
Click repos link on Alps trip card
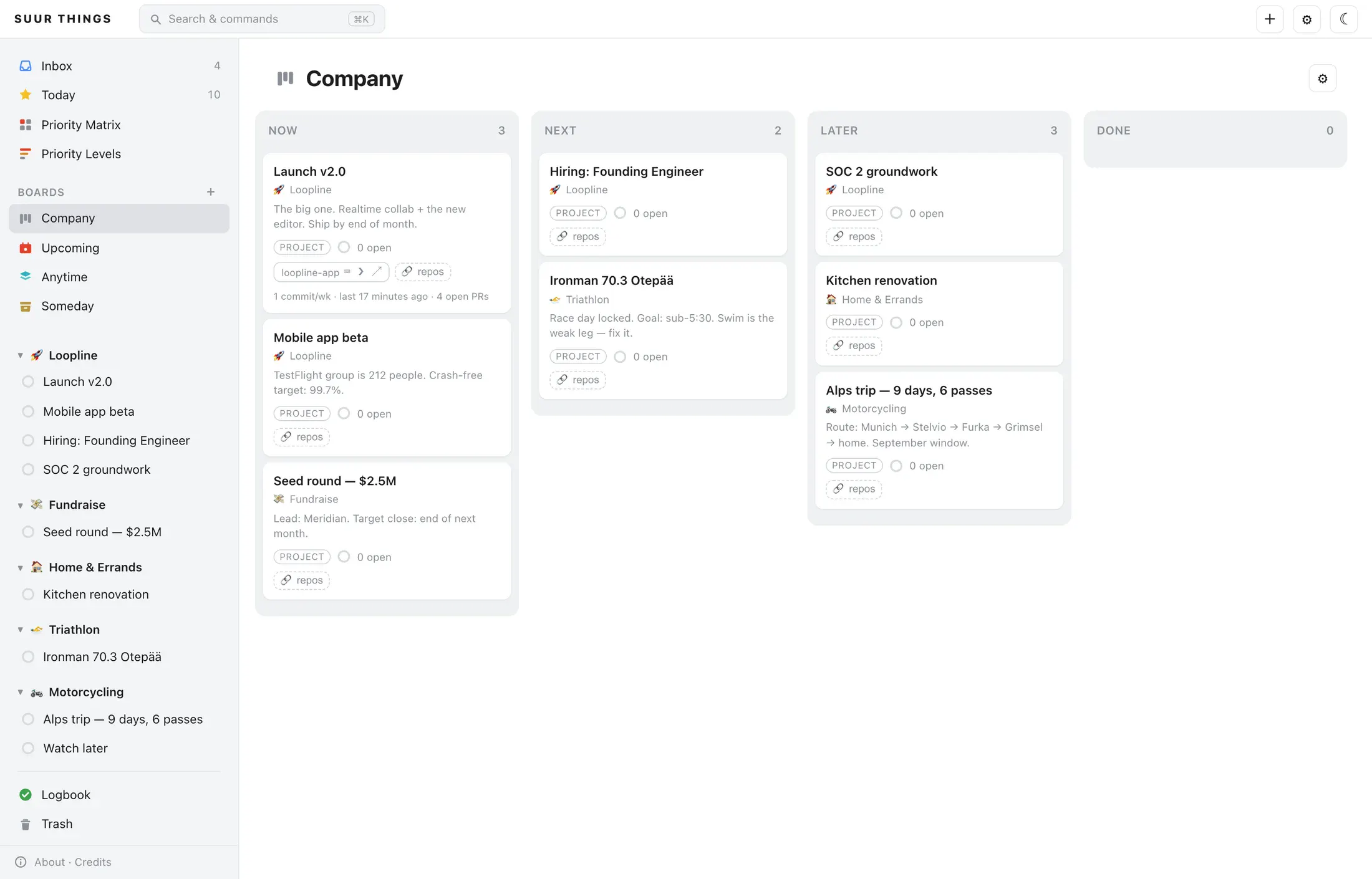coord(854,489)
